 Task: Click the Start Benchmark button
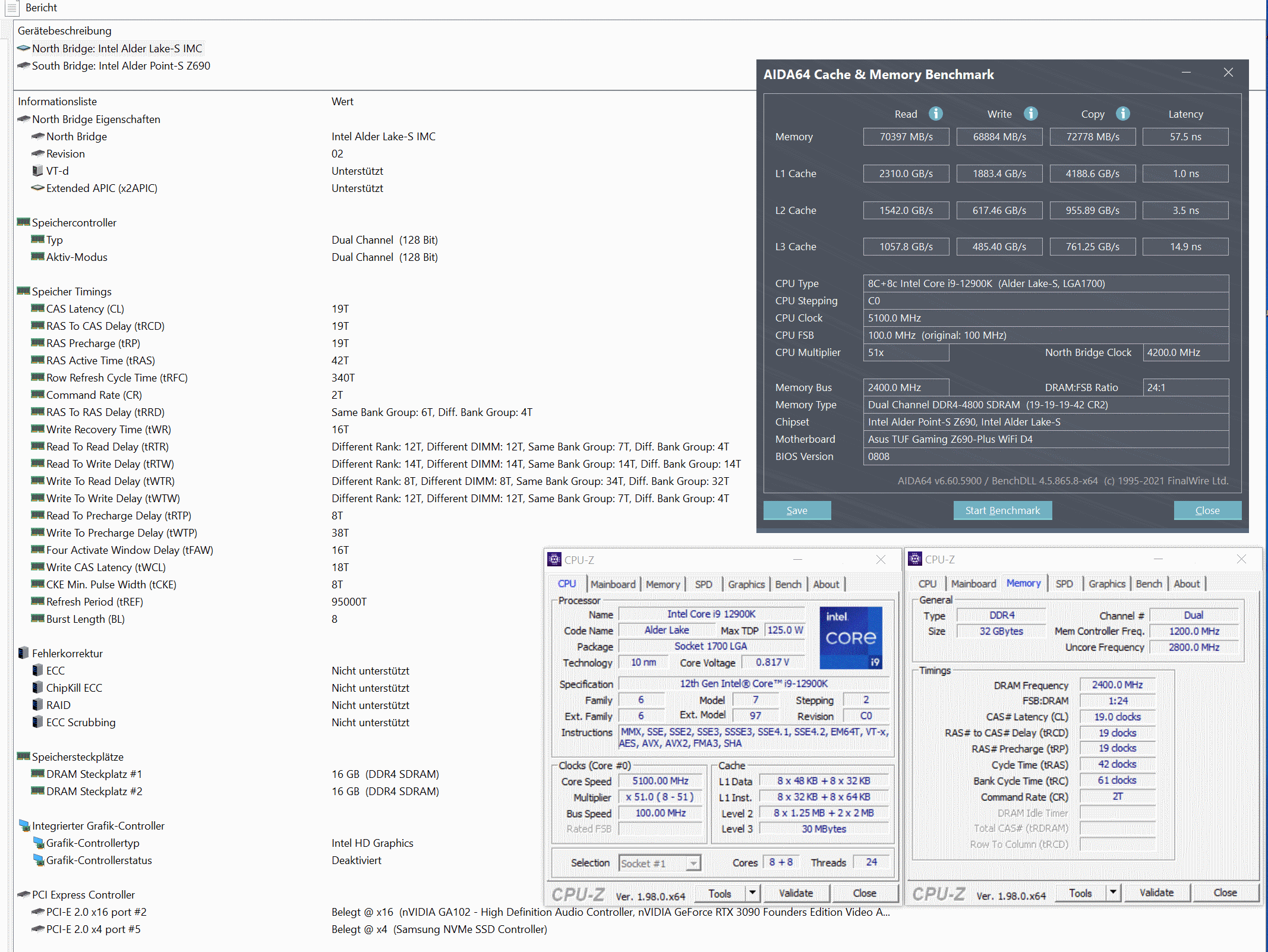[x=1002, y=510]
